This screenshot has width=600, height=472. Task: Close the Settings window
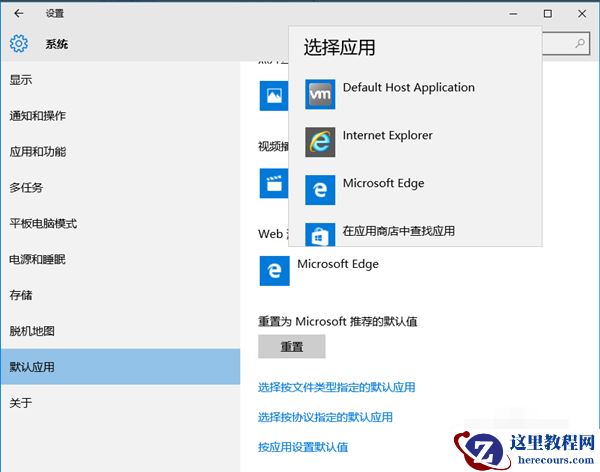coord(582,14)
